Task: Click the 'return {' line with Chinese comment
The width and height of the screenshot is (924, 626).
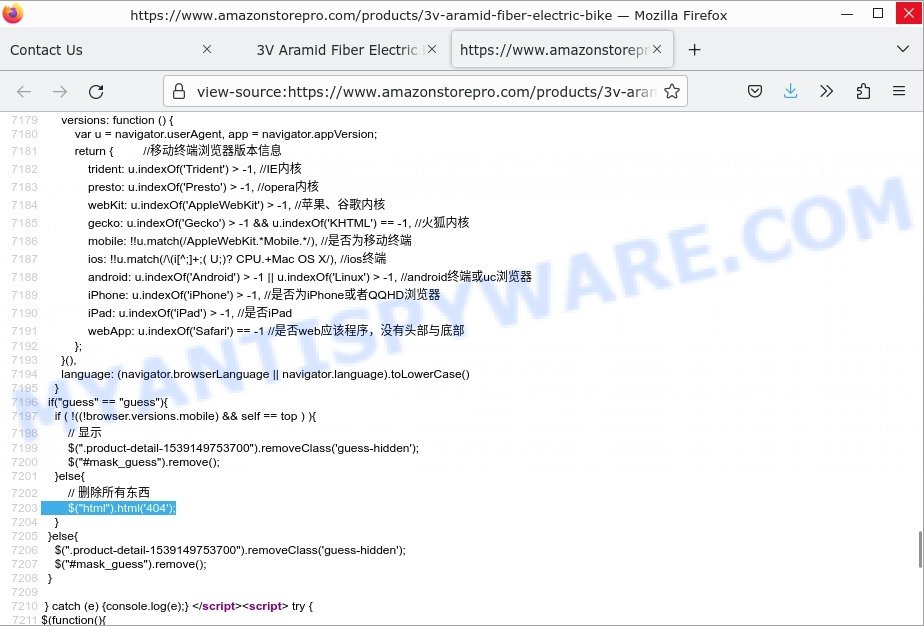Action: point(178,151)
